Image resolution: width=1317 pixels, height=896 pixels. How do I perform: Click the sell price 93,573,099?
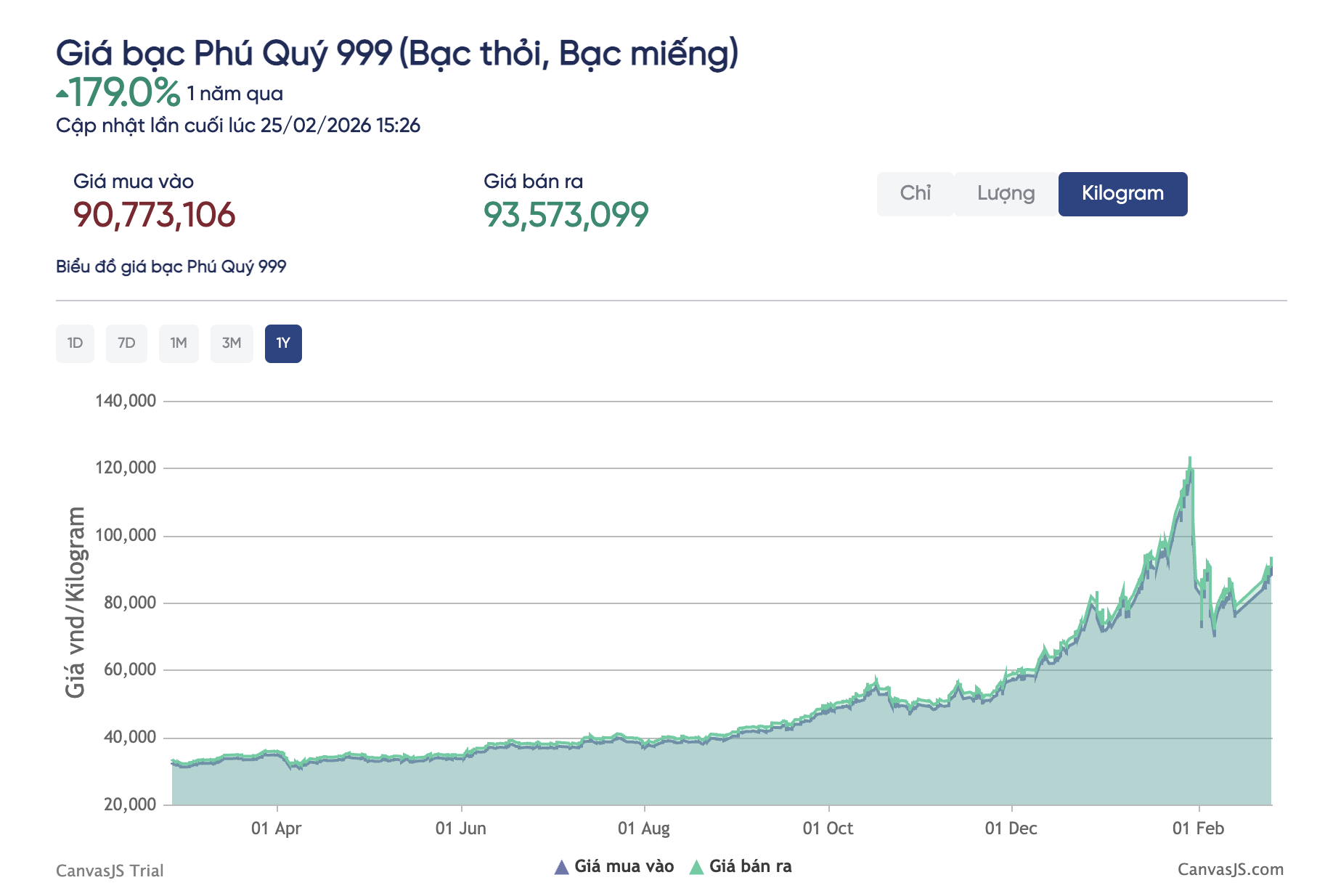pyautogui.click(x=566, y=215)
